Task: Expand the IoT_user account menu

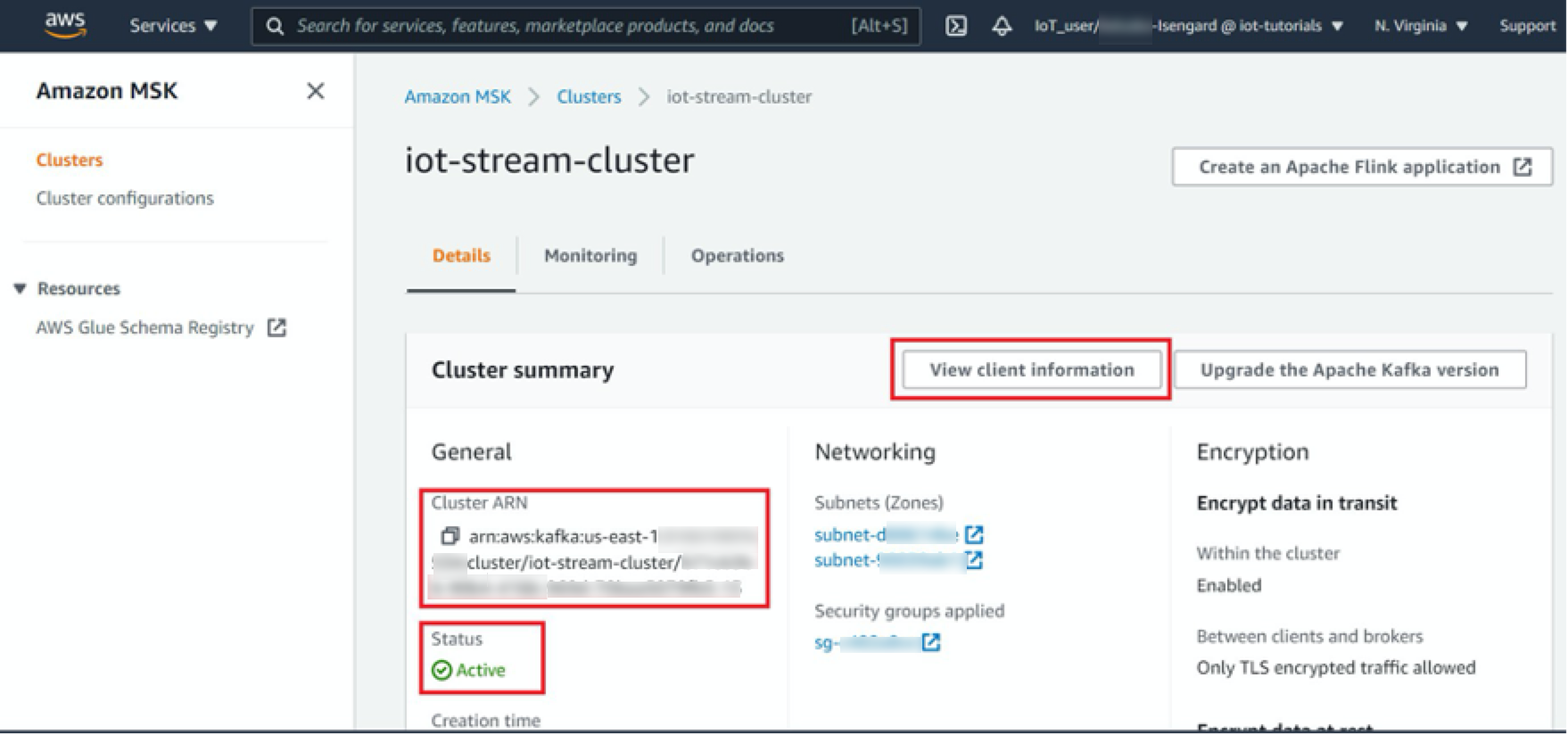Action: tap(1189, 26)
